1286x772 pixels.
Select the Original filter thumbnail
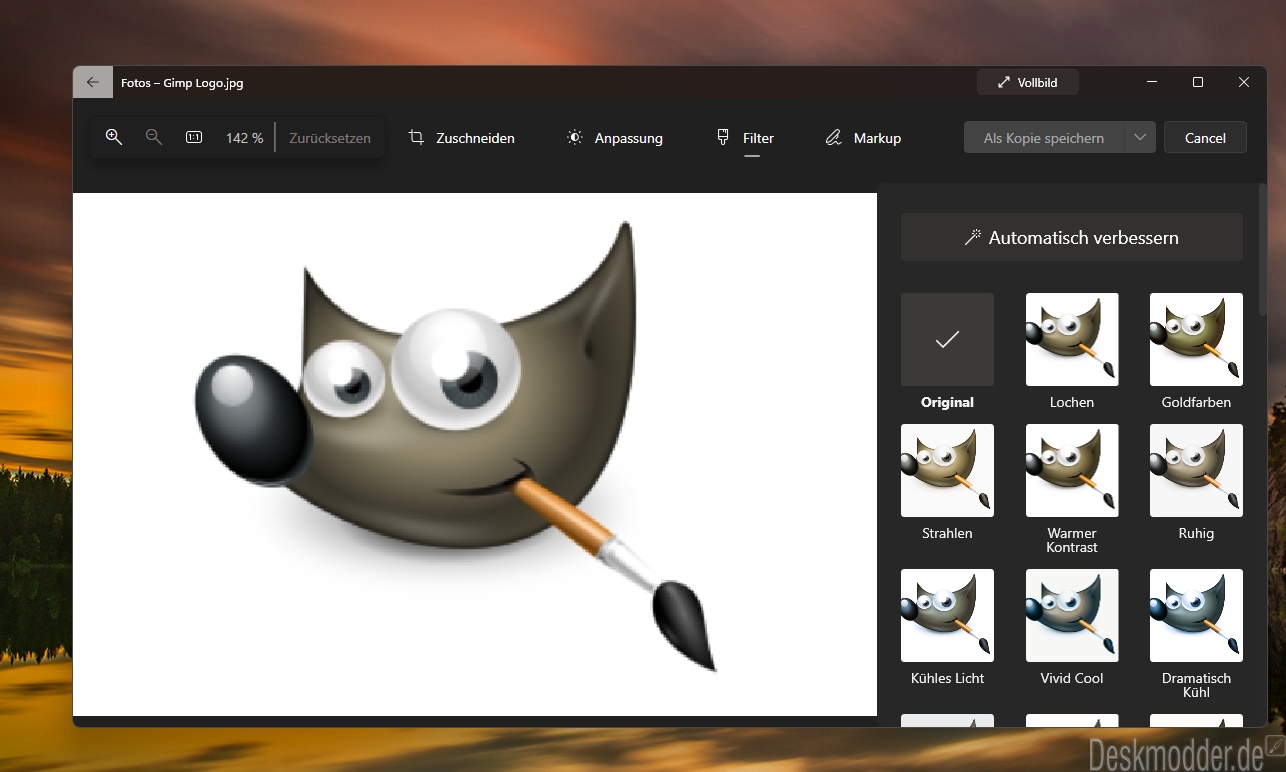point(947,339)
